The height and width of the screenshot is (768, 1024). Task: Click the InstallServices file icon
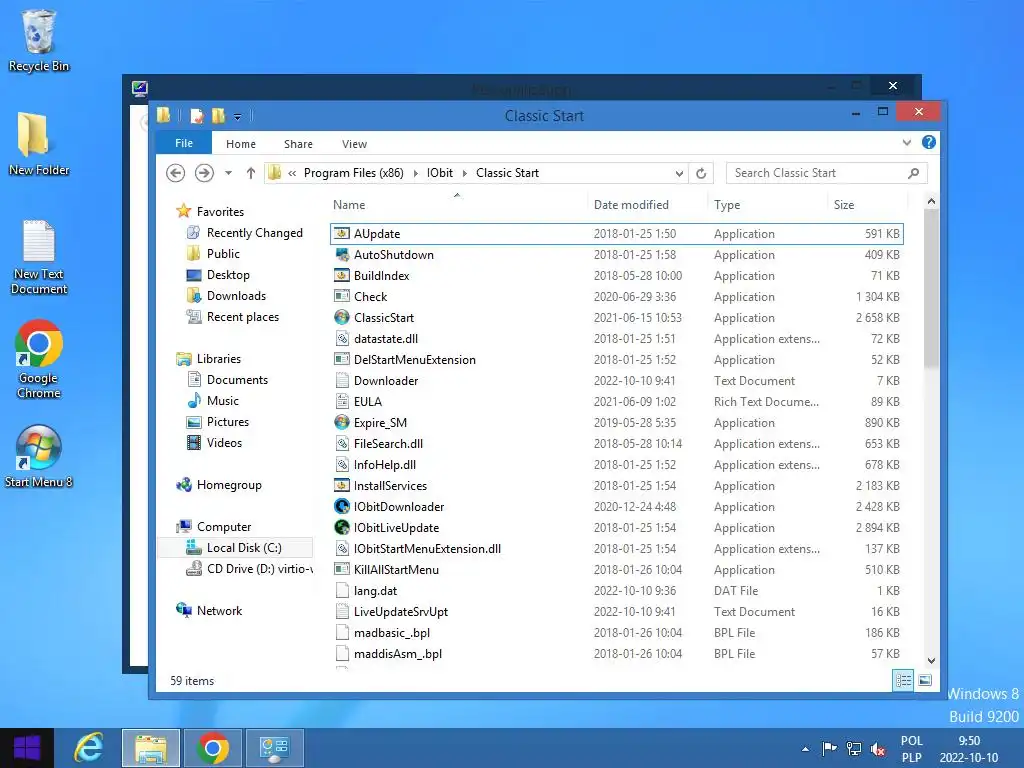(x=342, y=485)
